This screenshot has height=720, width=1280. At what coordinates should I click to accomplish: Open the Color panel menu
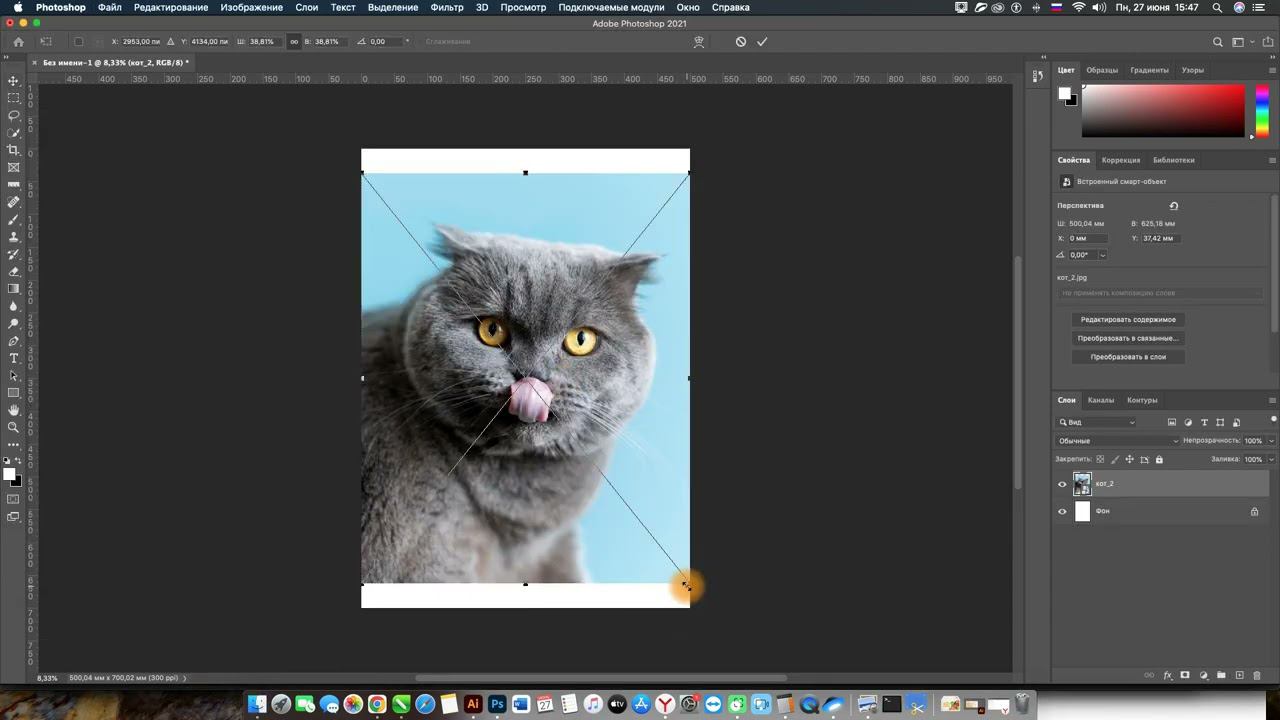1272,70
